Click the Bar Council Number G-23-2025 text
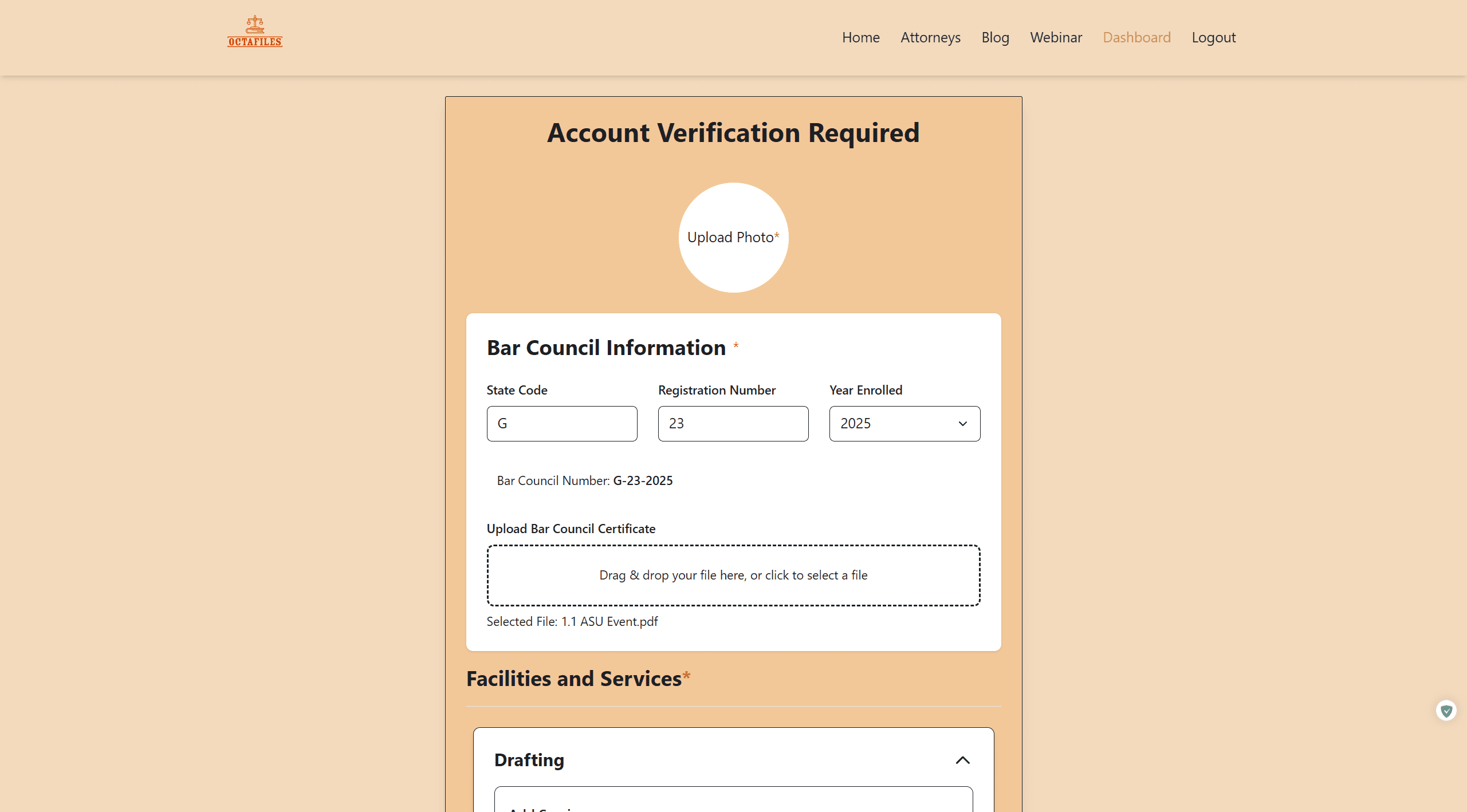 point(584,480)
